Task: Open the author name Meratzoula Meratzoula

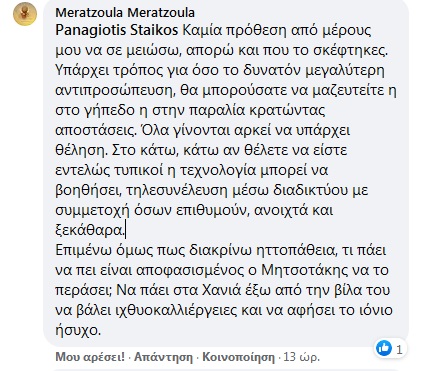Action: [125, 13]
